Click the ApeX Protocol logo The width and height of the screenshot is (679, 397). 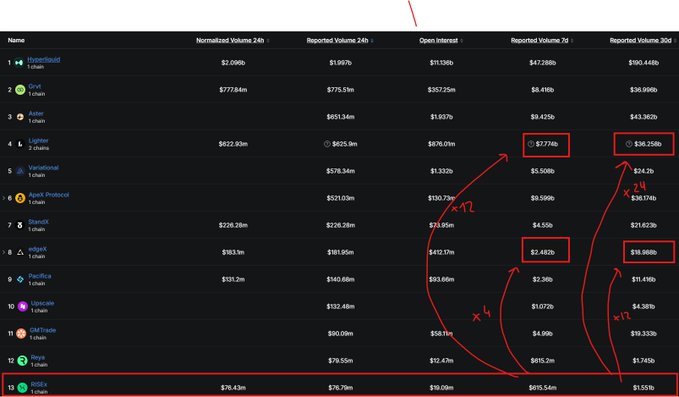(x=20, y=198)
